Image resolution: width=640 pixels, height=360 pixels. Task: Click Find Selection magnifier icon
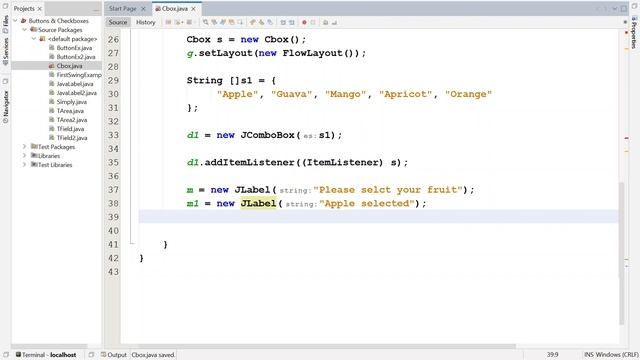click(205, 22)
